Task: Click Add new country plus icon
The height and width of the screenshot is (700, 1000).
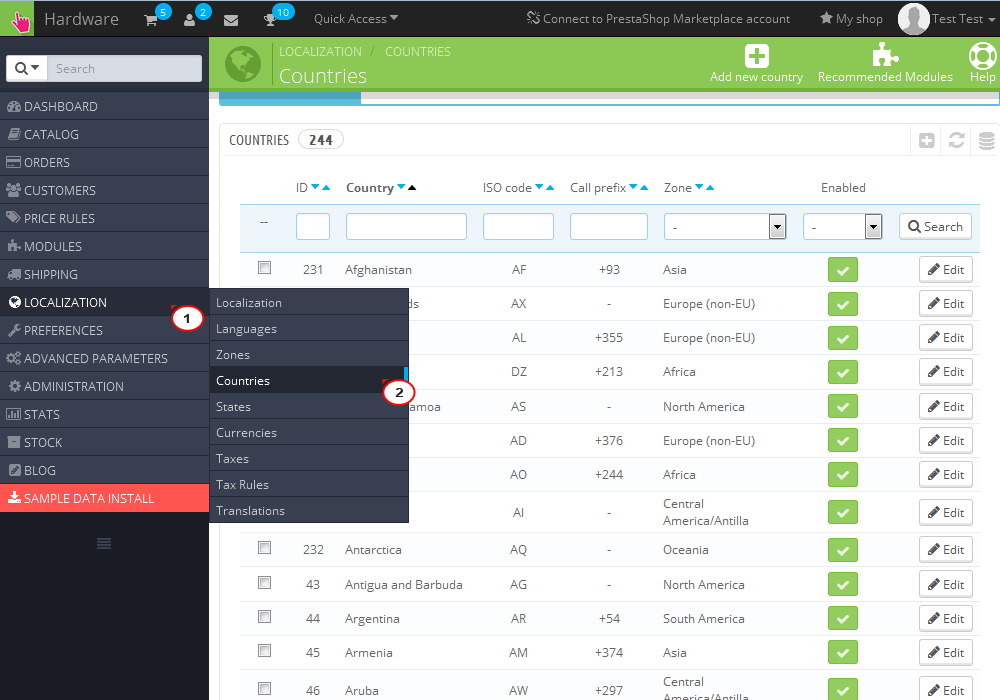Action: (x=757, y=56)
